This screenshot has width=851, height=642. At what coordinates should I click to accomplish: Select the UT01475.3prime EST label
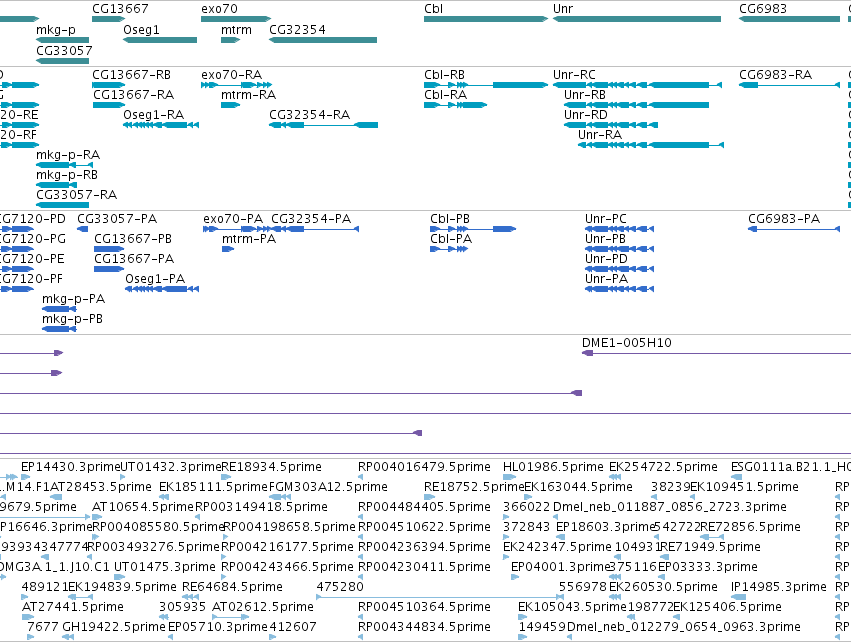(x=164, y=567)
